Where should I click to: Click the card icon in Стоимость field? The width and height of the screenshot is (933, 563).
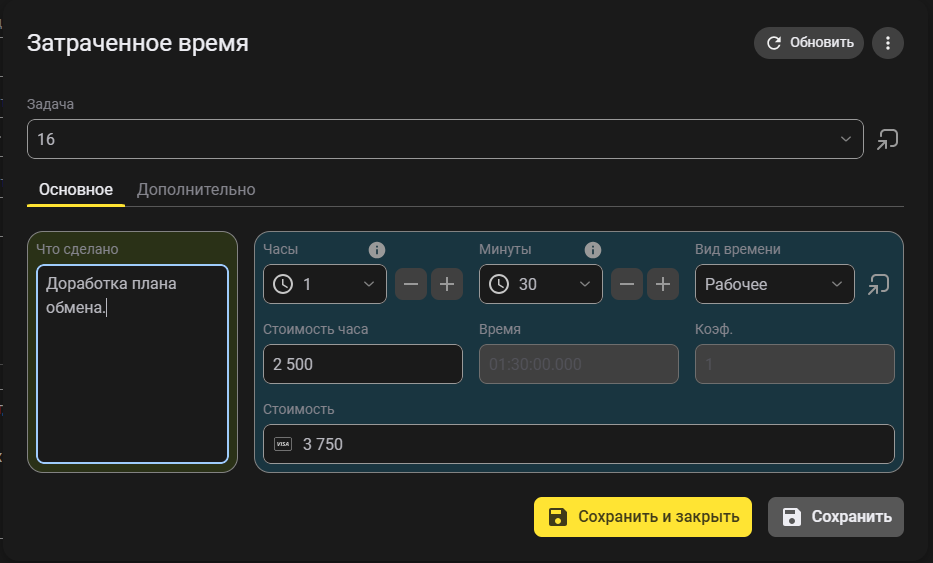click(x=283, y=444)
